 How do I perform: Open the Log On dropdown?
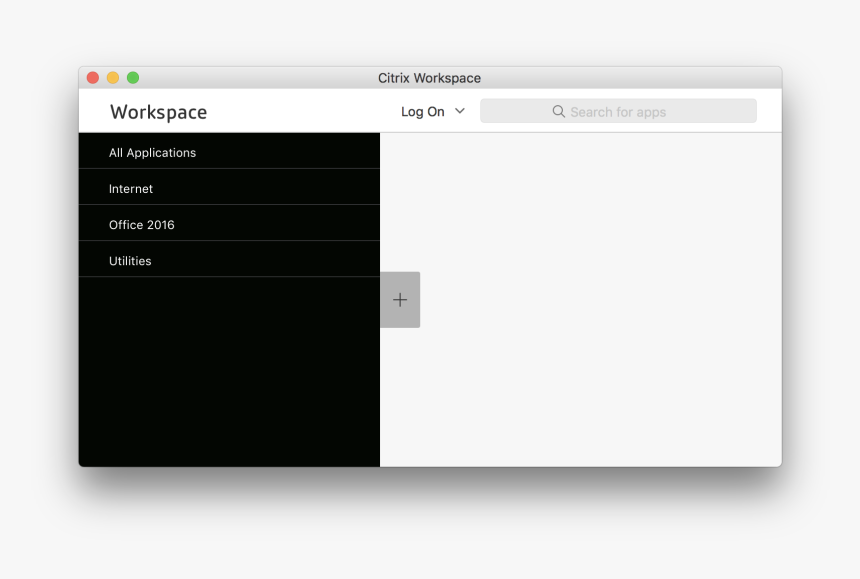pos(432,112)
